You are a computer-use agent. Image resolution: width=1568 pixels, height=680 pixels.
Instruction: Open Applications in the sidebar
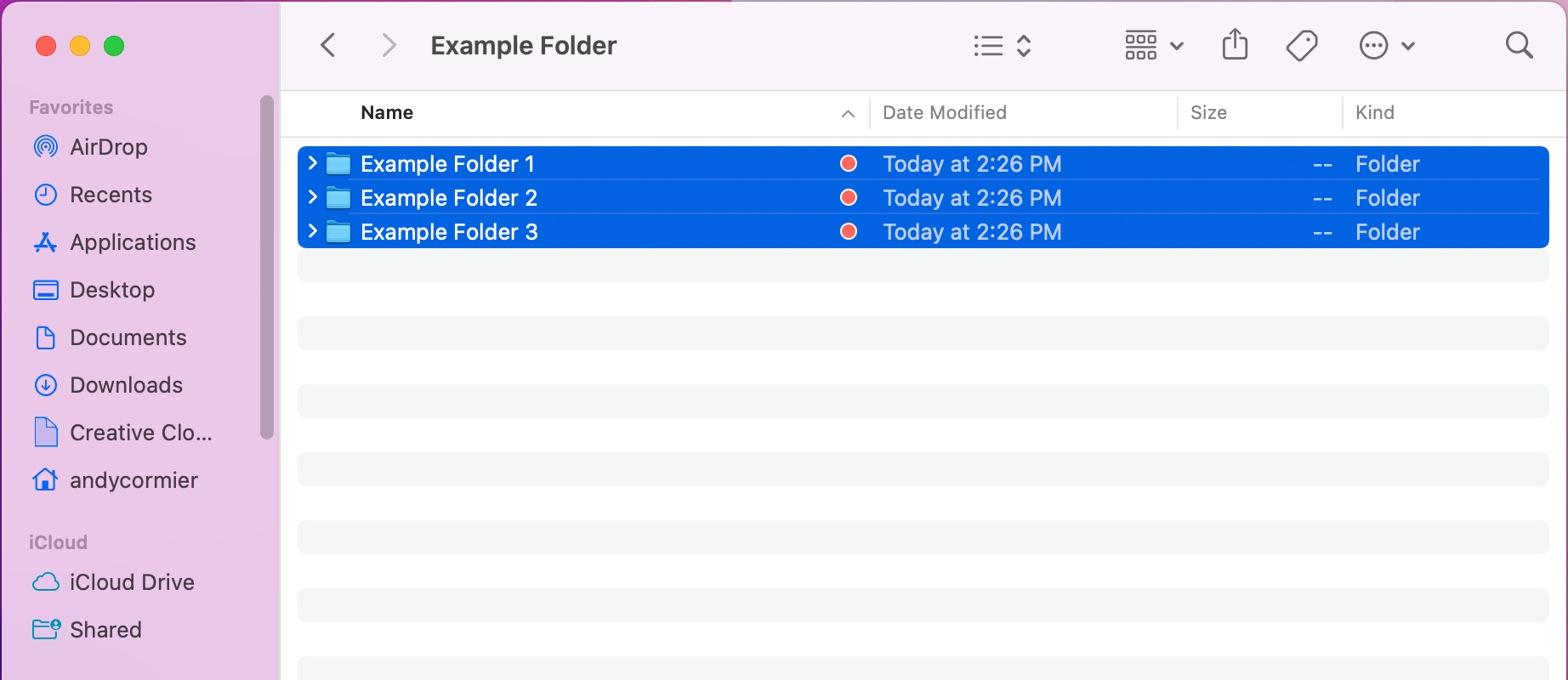pos(133,242)
